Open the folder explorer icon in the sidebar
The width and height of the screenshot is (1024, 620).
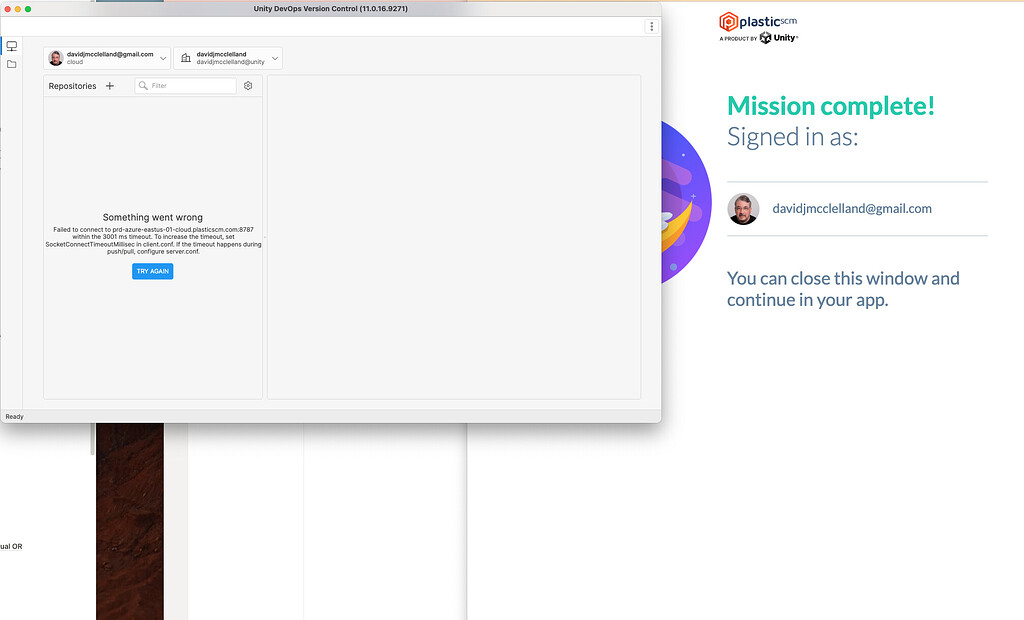click(11, 63)
